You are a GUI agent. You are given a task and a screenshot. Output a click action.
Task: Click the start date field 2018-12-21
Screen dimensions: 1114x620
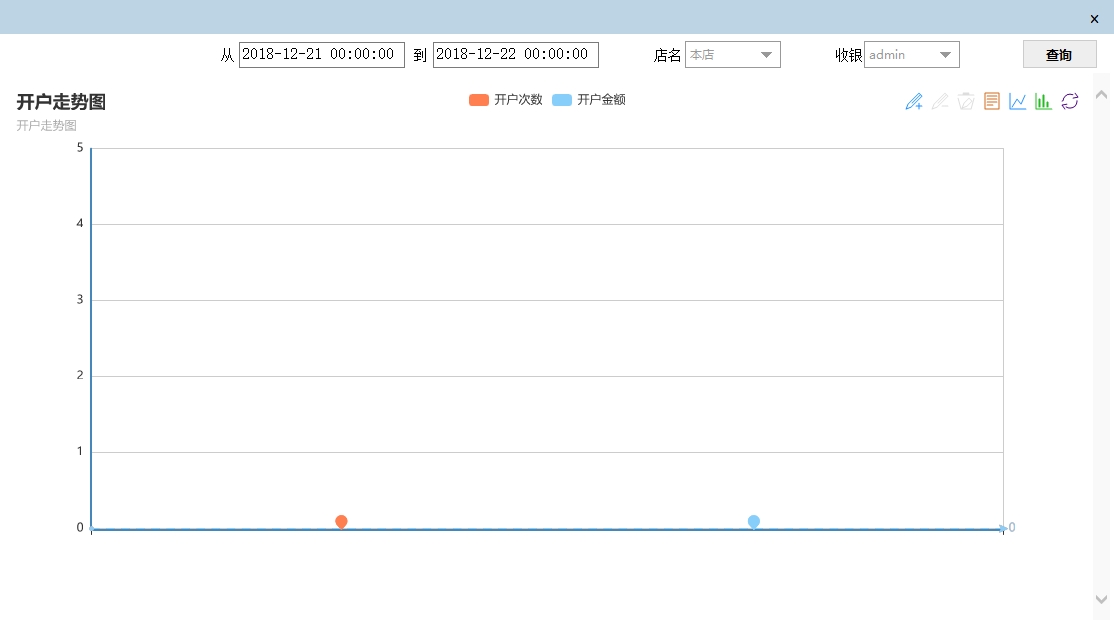point(321,55)
